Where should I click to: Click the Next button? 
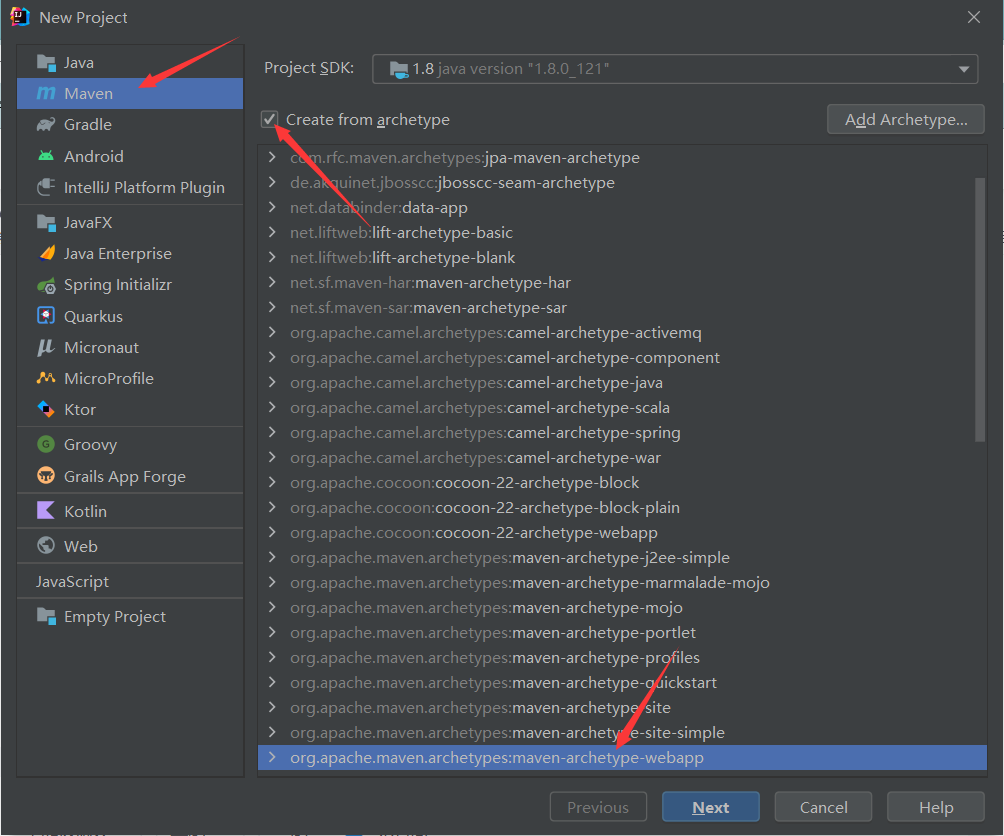click(711, 807)
